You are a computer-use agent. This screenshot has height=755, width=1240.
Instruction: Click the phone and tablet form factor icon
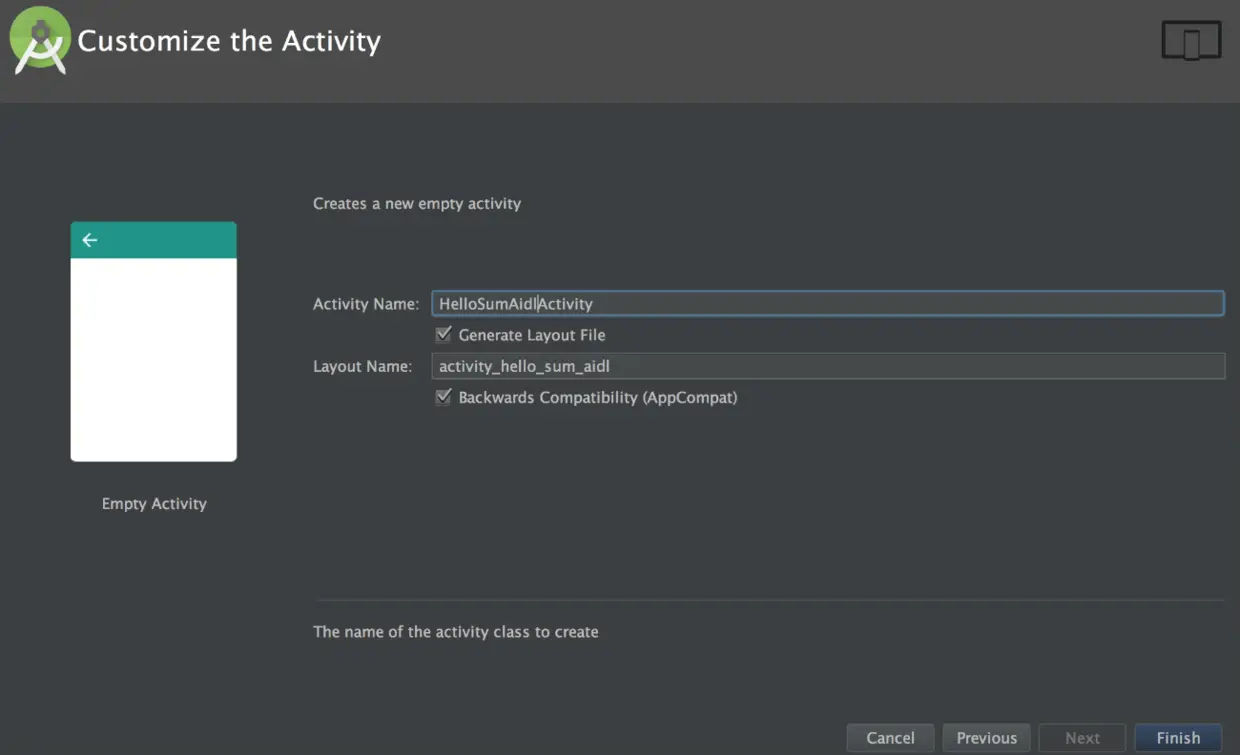tap(1191, 41)
